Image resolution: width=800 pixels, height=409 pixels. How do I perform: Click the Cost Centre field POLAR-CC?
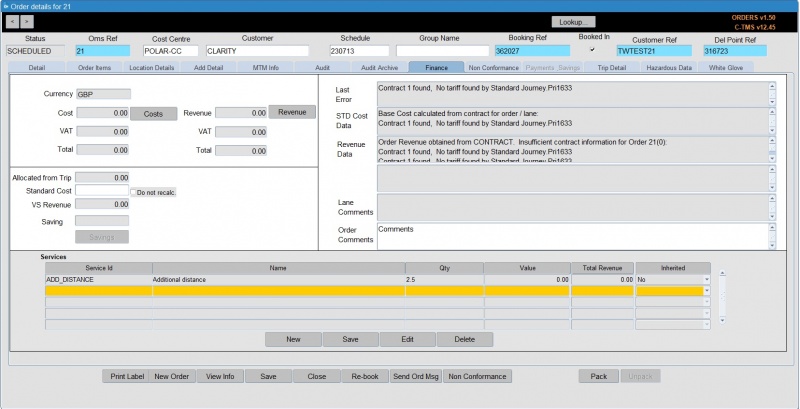170,51
